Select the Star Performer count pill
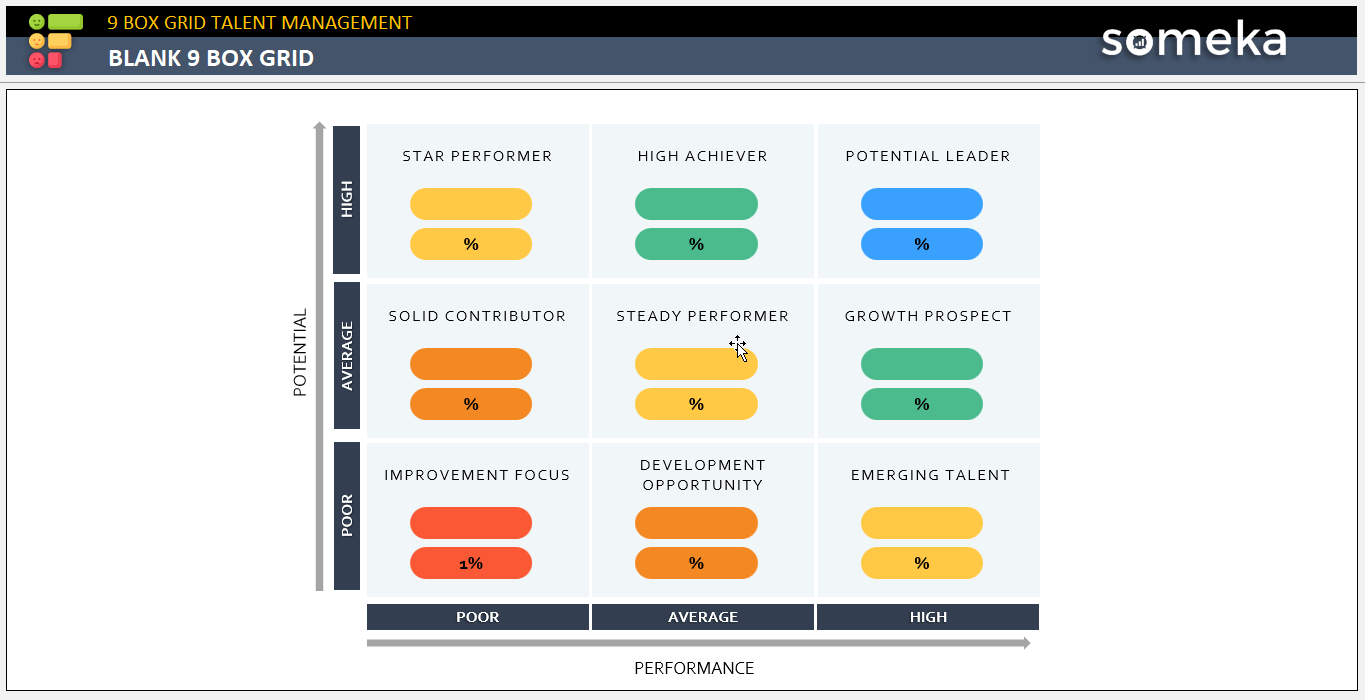This screenshot has height=700, width=1365. [471, 204]
